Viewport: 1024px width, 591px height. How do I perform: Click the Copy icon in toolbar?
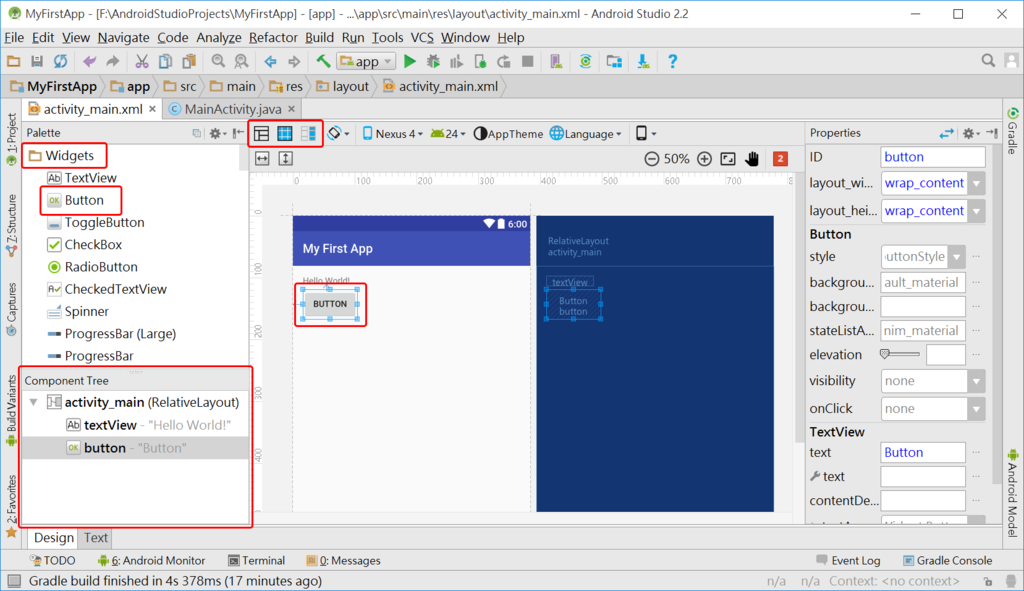(165, 61)
